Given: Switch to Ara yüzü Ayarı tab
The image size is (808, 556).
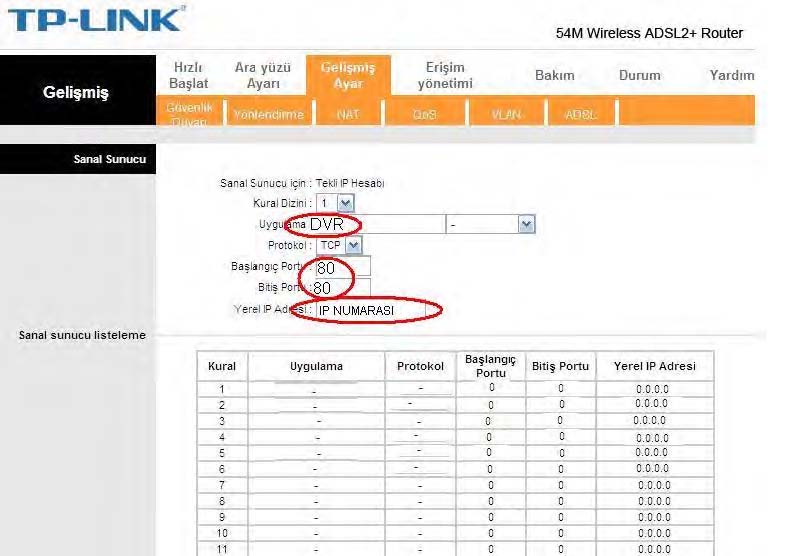Looking at the screenshot, I should [262, 75].
